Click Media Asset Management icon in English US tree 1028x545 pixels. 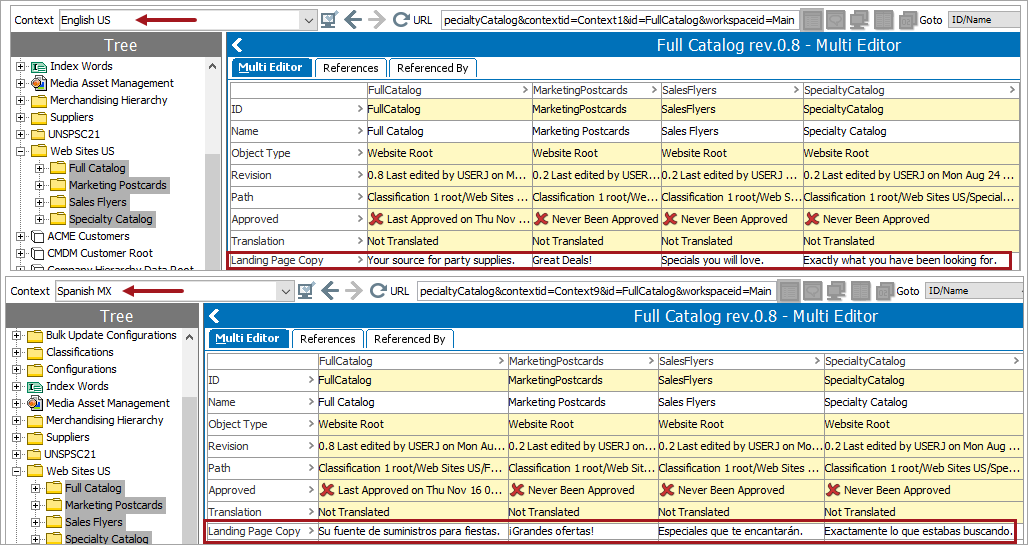pos(39,83)
